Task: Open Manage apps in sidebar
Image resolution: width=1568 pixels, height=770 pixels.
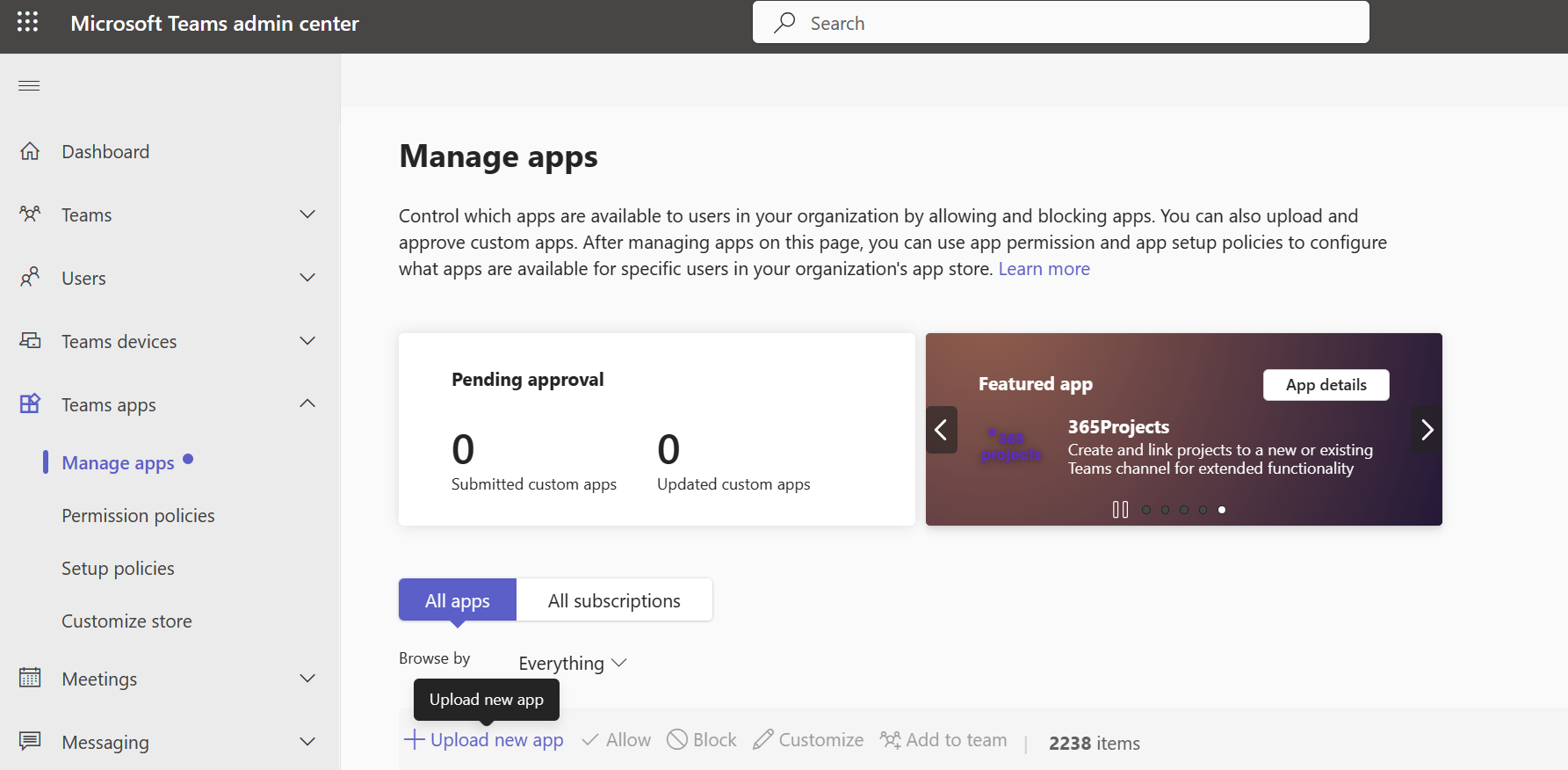Action: click(x=118, y=462)
